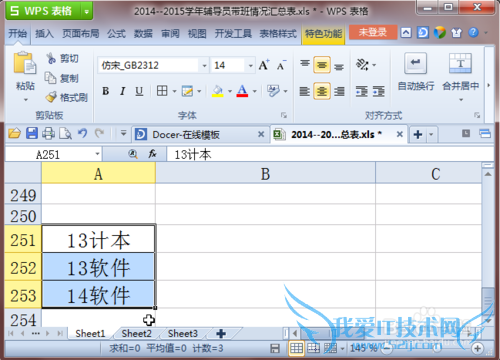Click the insert function fx icon
The image size is (500, 360).
click(x=152, y=154)
